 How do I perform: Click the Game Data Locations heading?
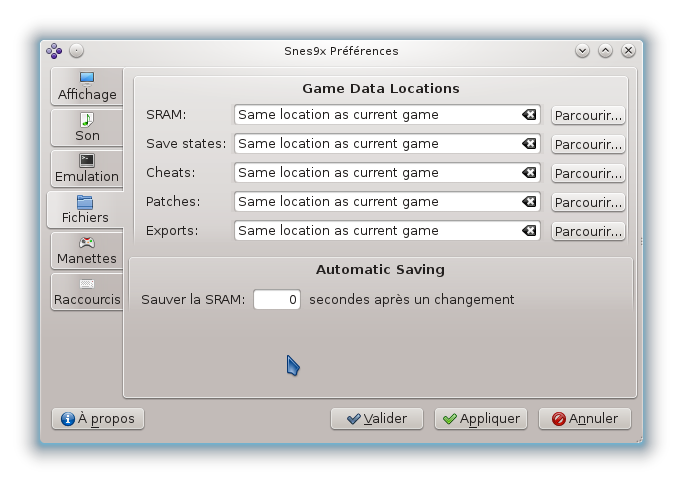click(381, 88)
